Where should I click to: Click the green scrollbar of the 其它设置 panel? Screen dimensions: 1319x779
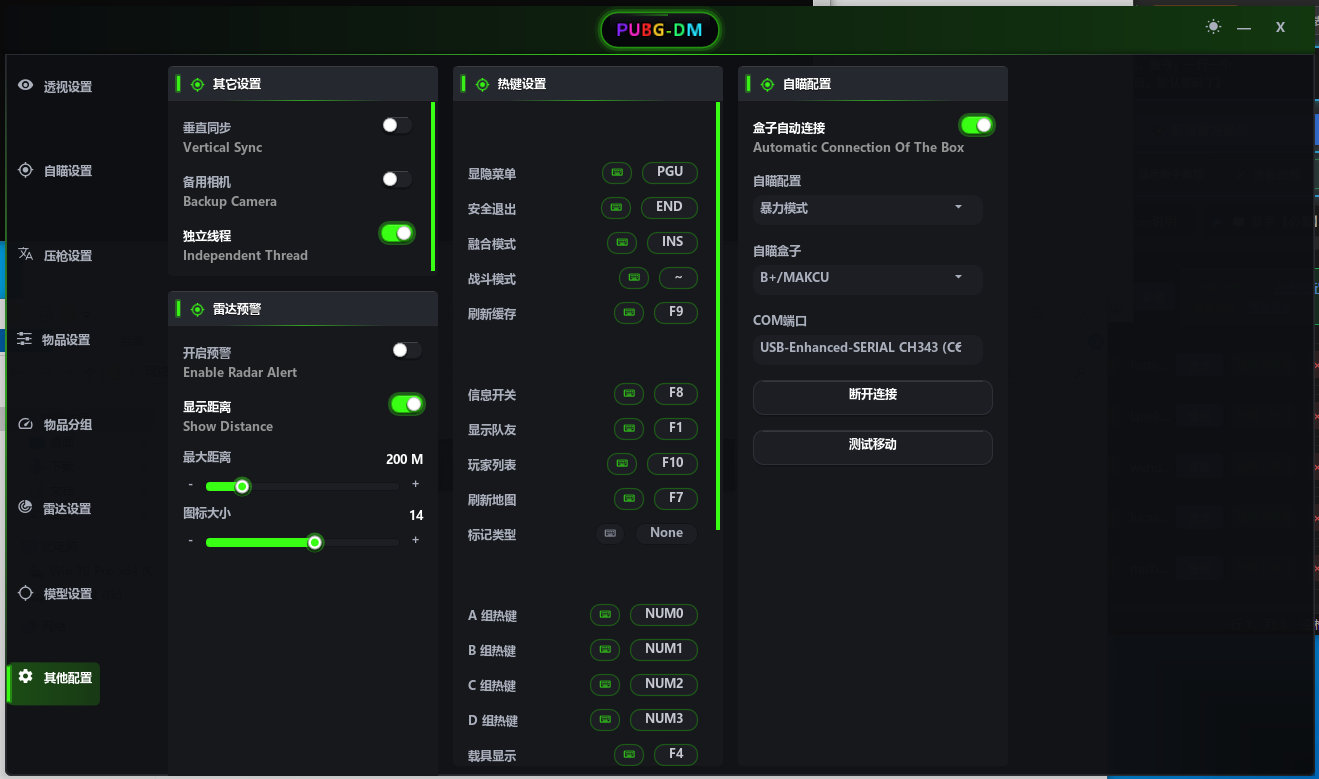pyautogui.click(x=433, y=186)
